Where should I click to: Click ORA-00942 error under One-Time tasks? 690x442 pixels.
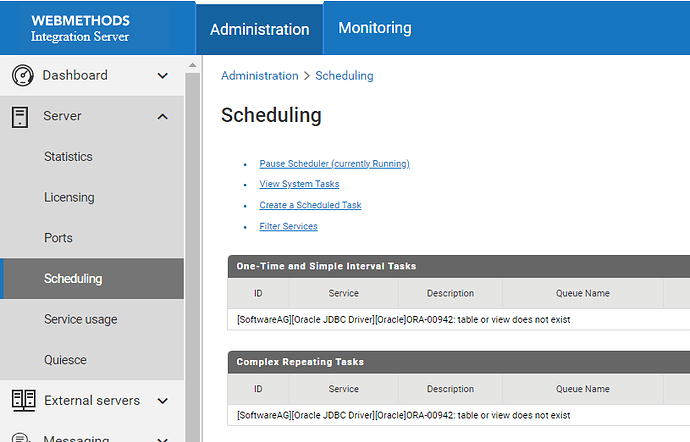tap(404, 320)
